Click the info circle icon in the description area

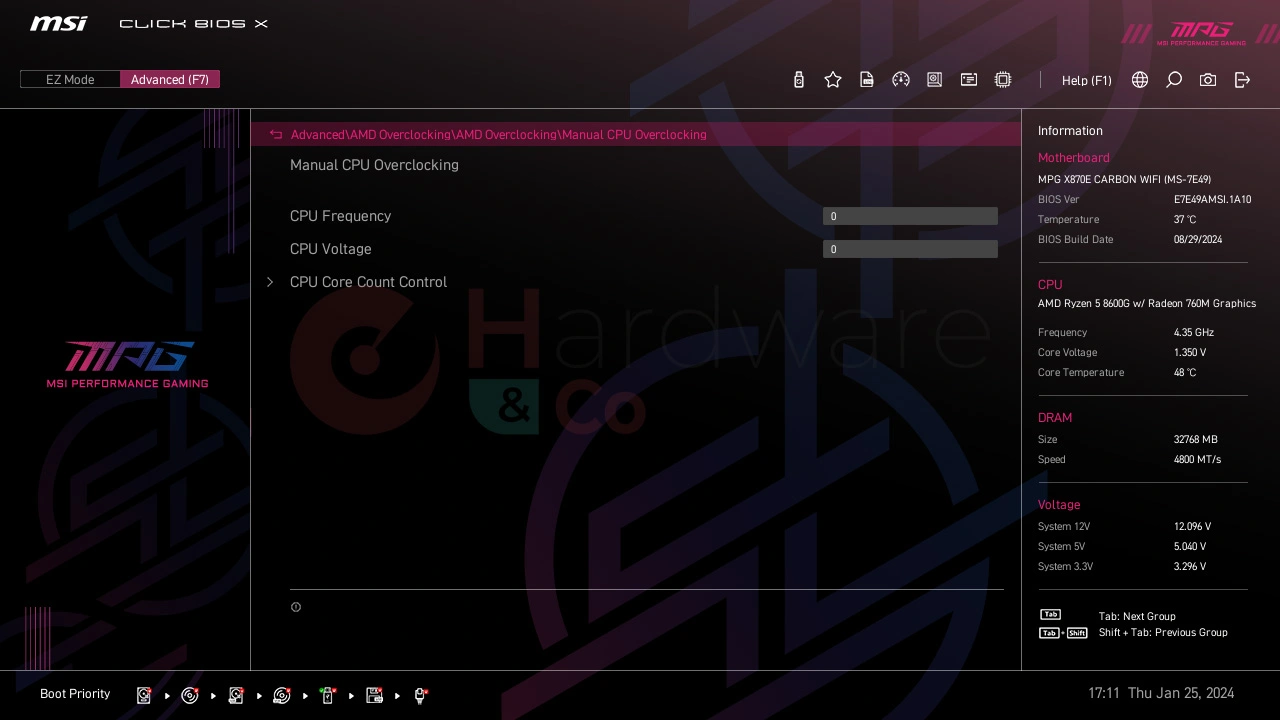[x=296, y=607]
